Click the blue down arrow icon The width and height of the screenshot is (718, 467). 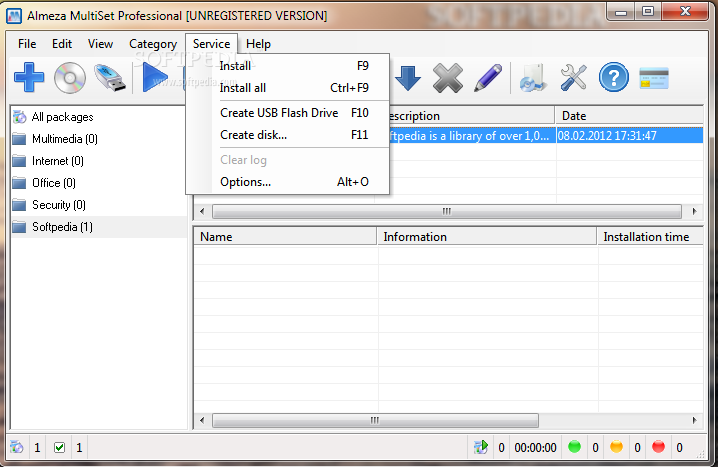pos(408,77)
